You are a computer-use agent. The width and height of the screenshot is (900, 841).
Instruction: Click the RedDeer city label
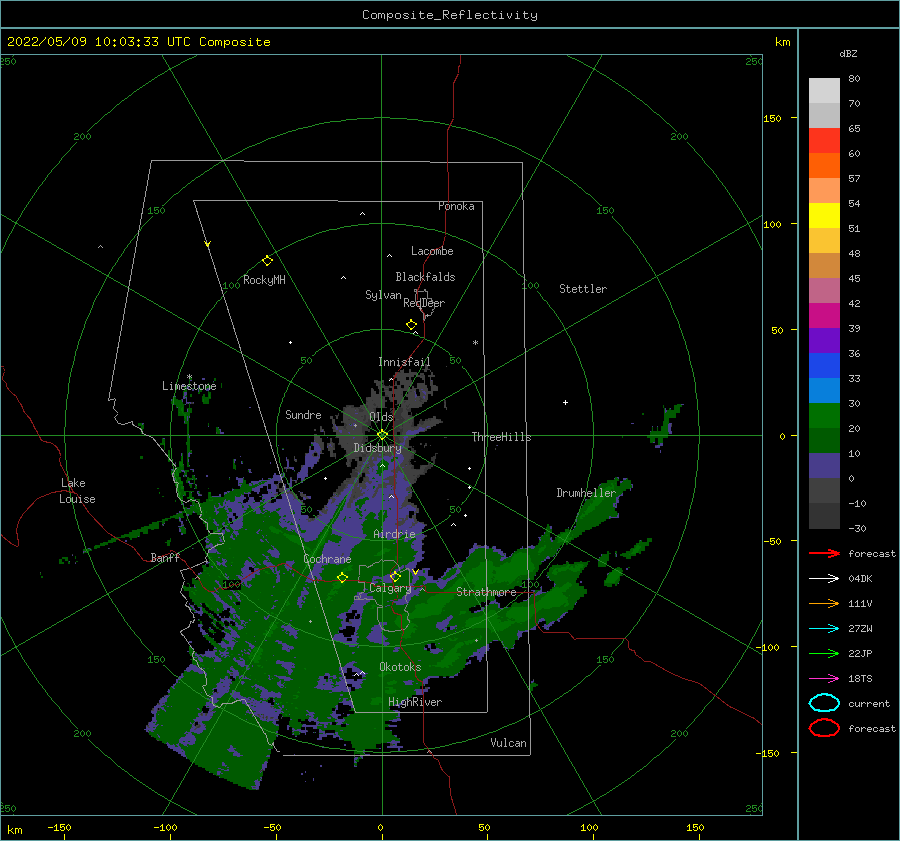coord(424,303)
